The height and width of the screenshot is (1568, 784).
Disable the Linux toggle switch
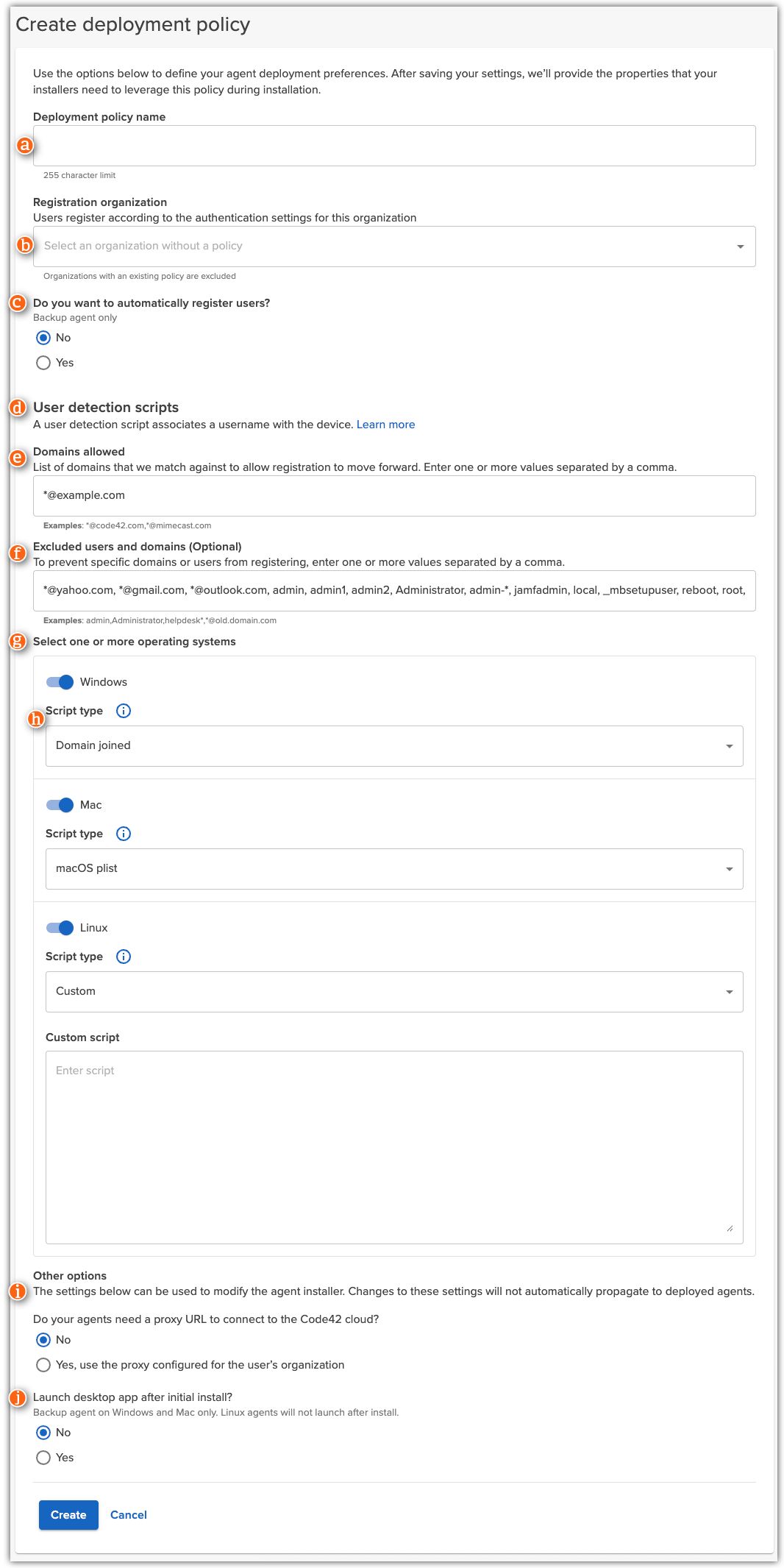click(x=63, y=927)
